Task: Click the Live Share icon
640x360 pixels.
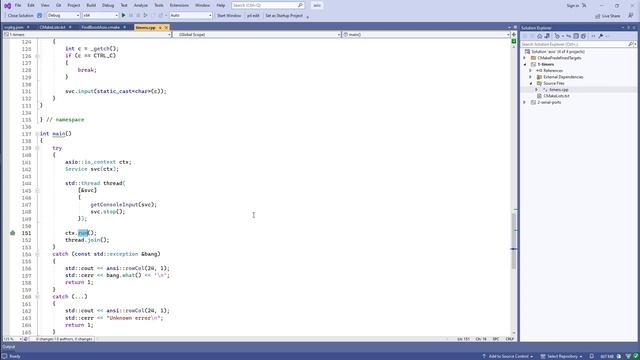Action: click(x=598, y=16)
